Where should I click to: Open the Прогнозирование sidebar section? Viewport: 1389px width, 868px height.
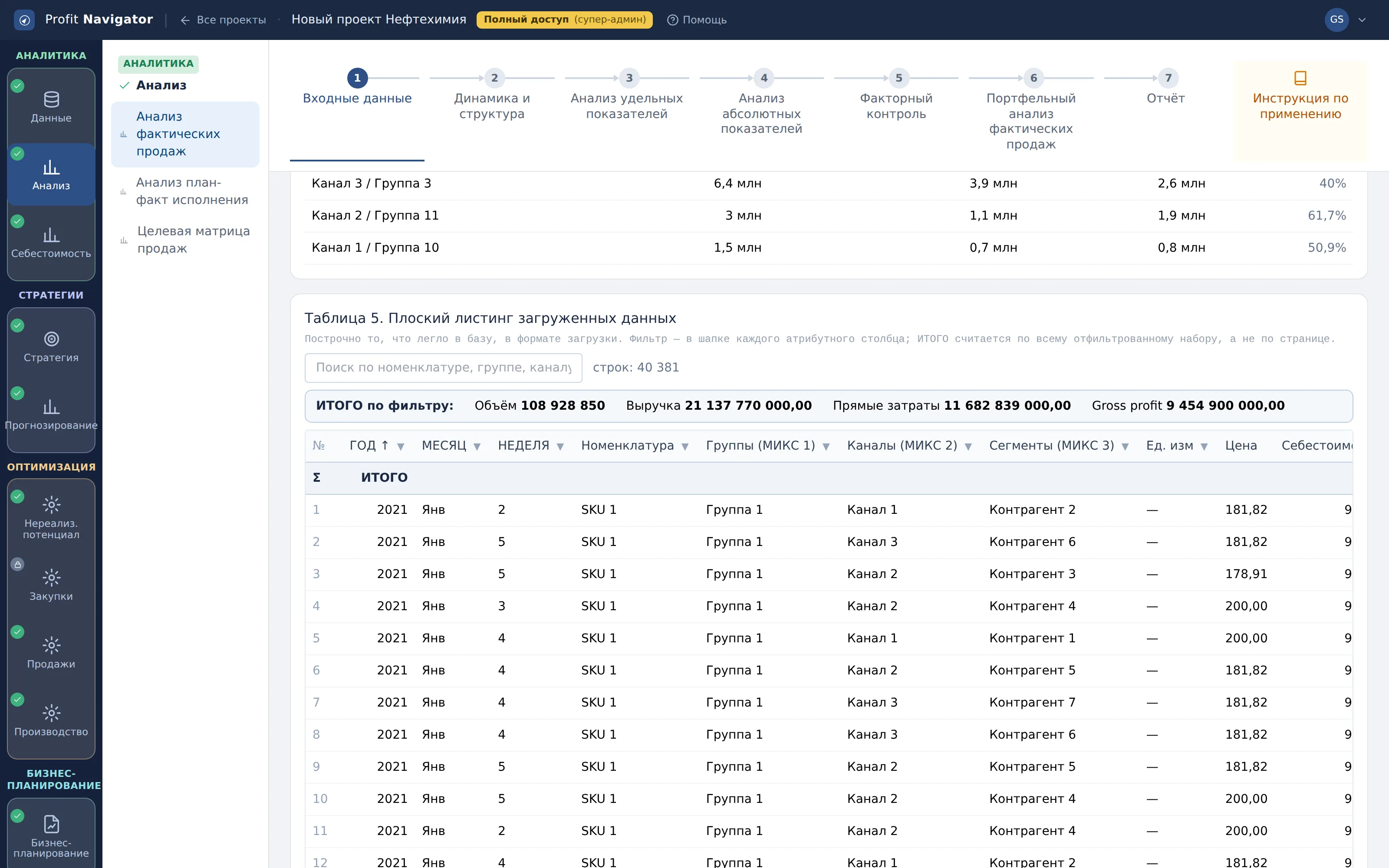point(51,414)
